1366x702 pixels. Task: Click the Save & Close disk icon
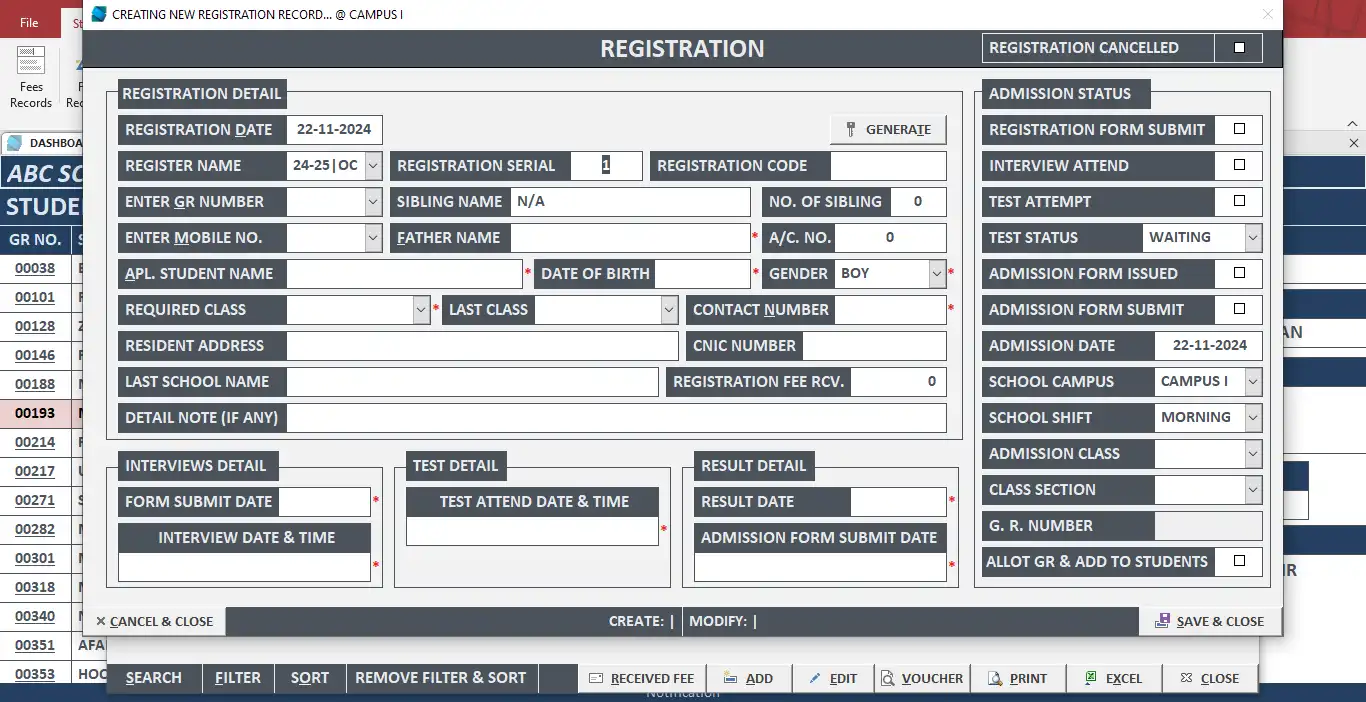tap(1161, 621)
